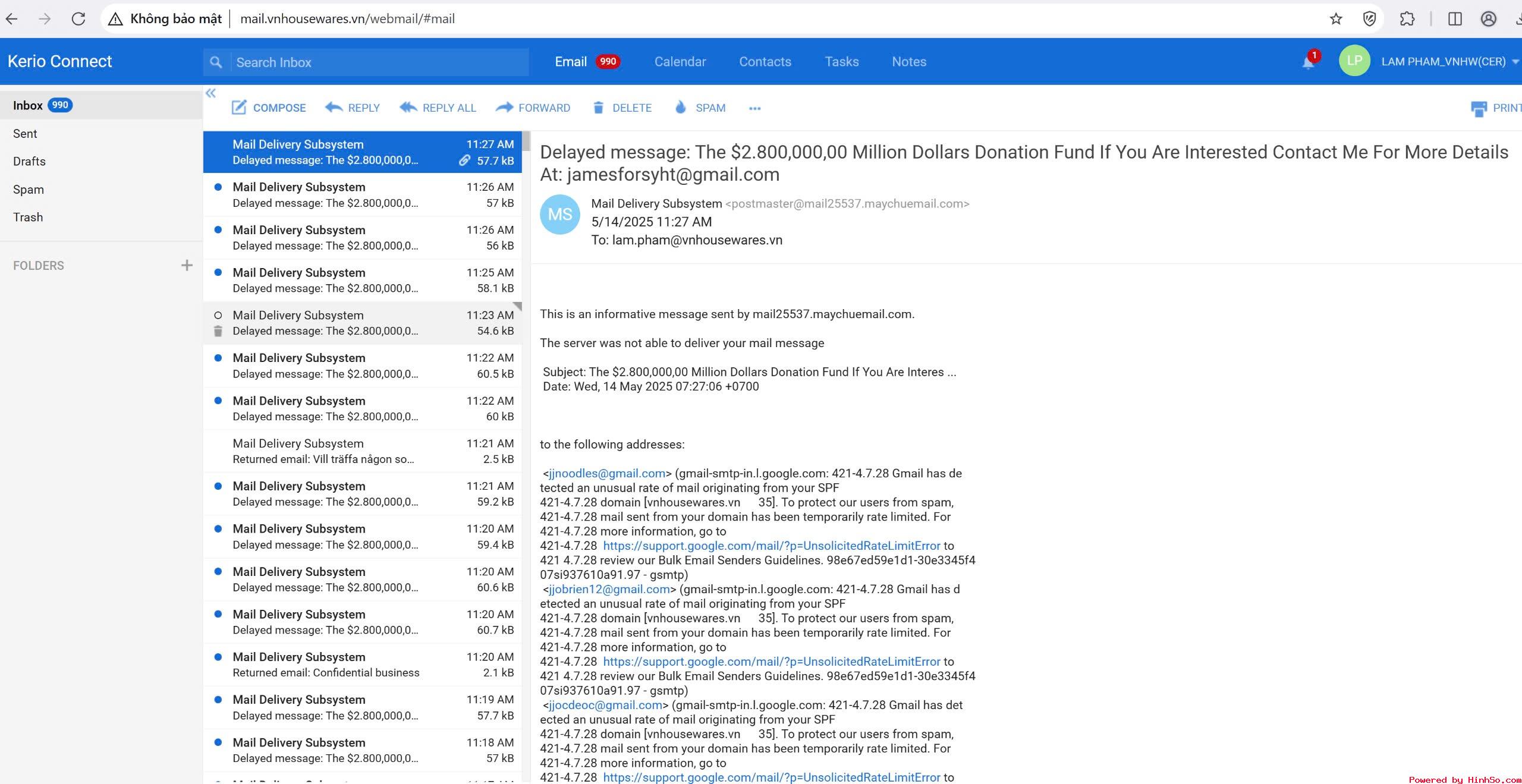This screenshot has height=784, width=1522.
Task: Click the MS sender avatar
Action: [559, 214]
